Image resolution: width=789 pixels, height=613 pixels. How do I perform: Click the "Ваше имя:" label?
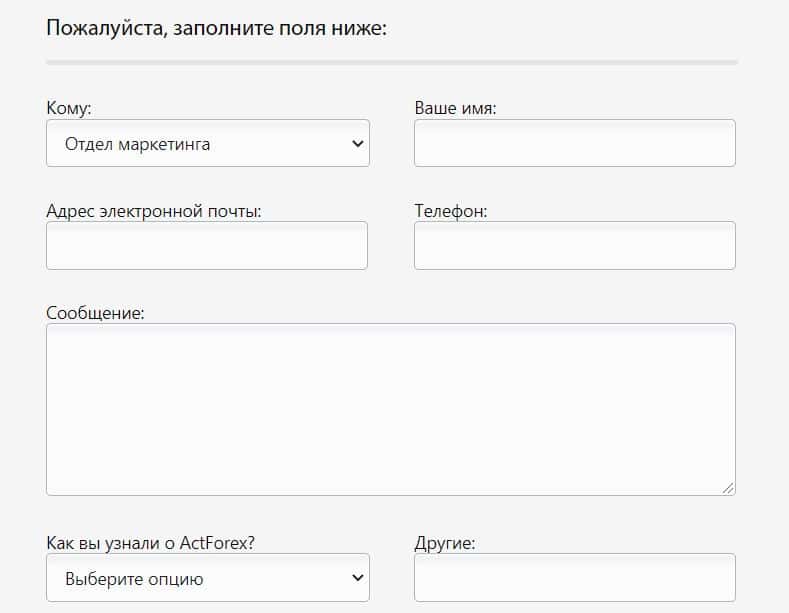click(x=455, y=108)
